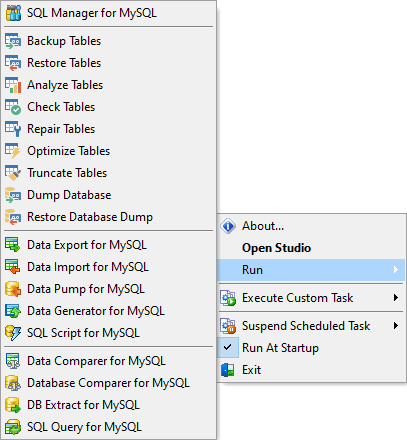This screenshot has width=407, height=440.
Task: Click the Data Comparer for MySQL icon
Action: pyautogui.click(x=13, y=361)
